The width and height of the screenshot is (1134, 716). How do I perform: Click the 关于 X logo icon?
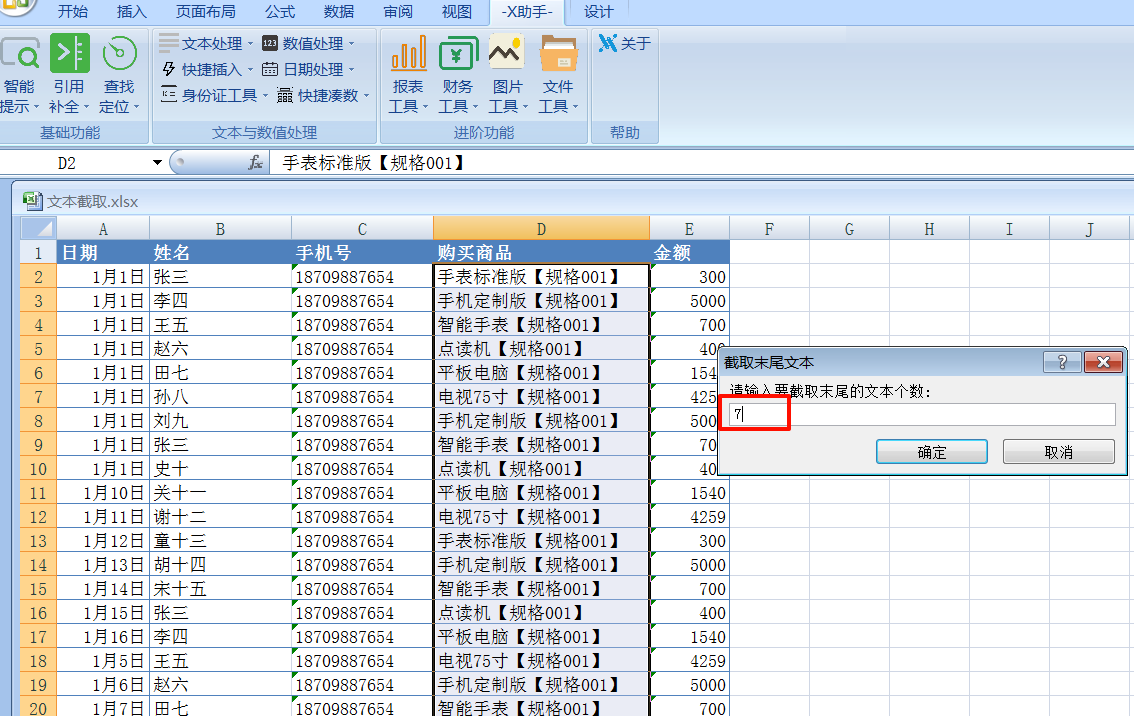(608, 43)
